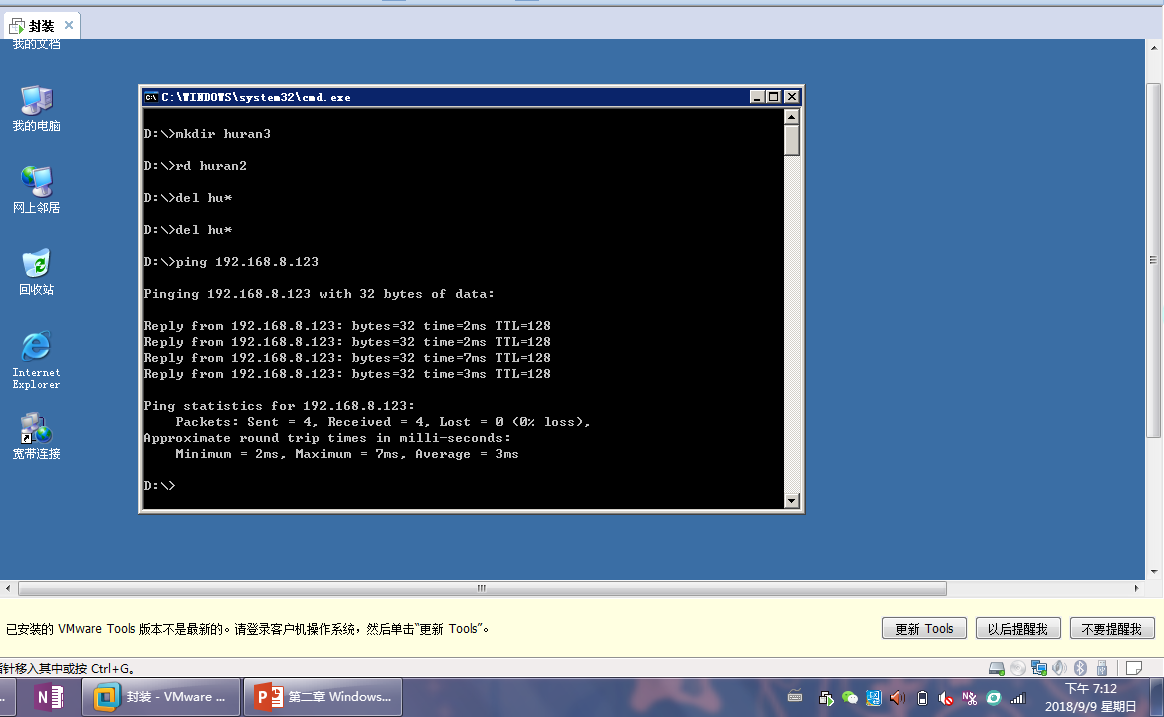Image resolution: width=1164 pixels, height=717 pixels.
Task: Switch to 封装 - VMware taskbar button
Action: click(161, 697)
